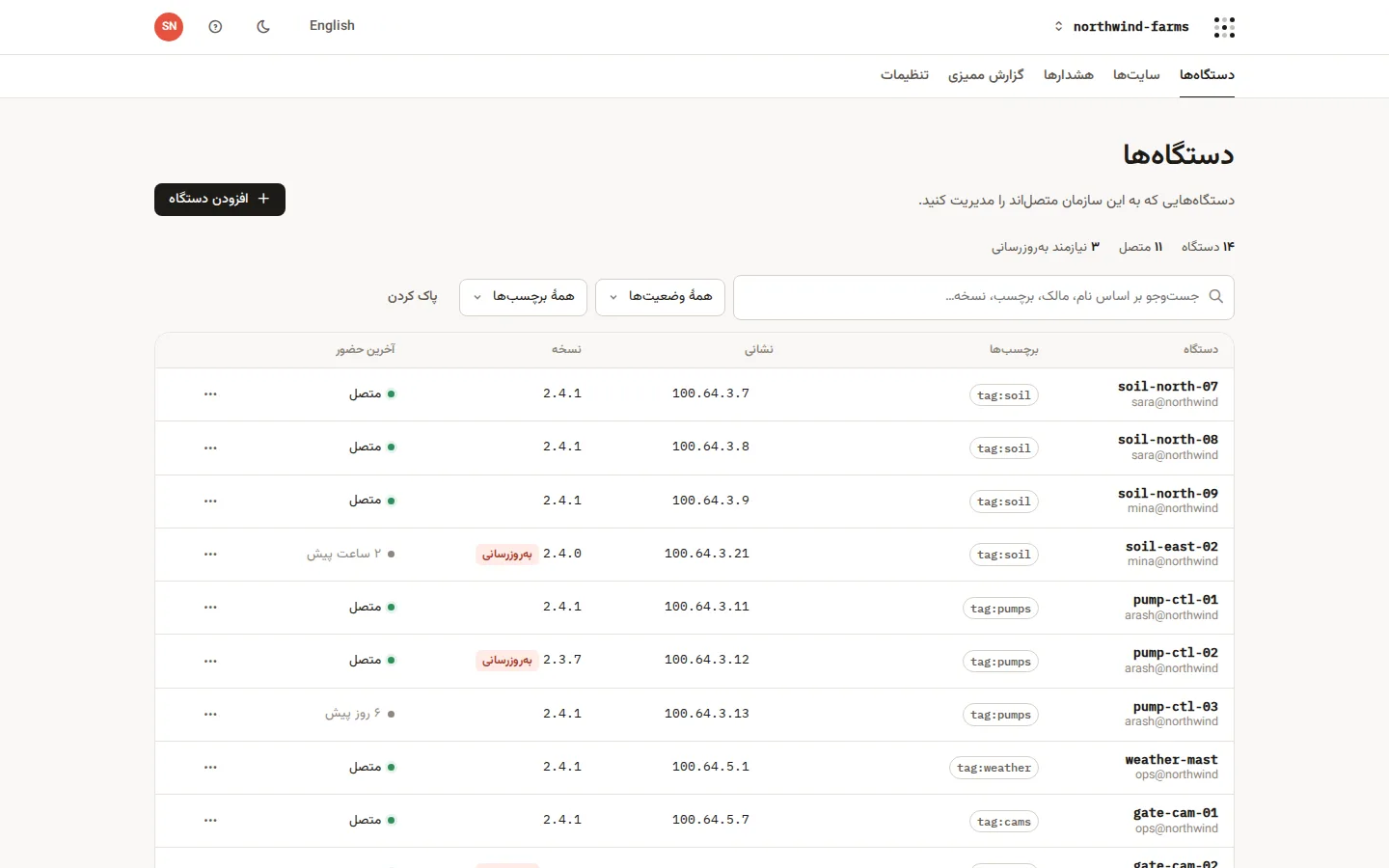The width and height of the screenshot is (1389, 868).
Task: Open row actions for weather-mast
Action: click(x=210, y=768)
